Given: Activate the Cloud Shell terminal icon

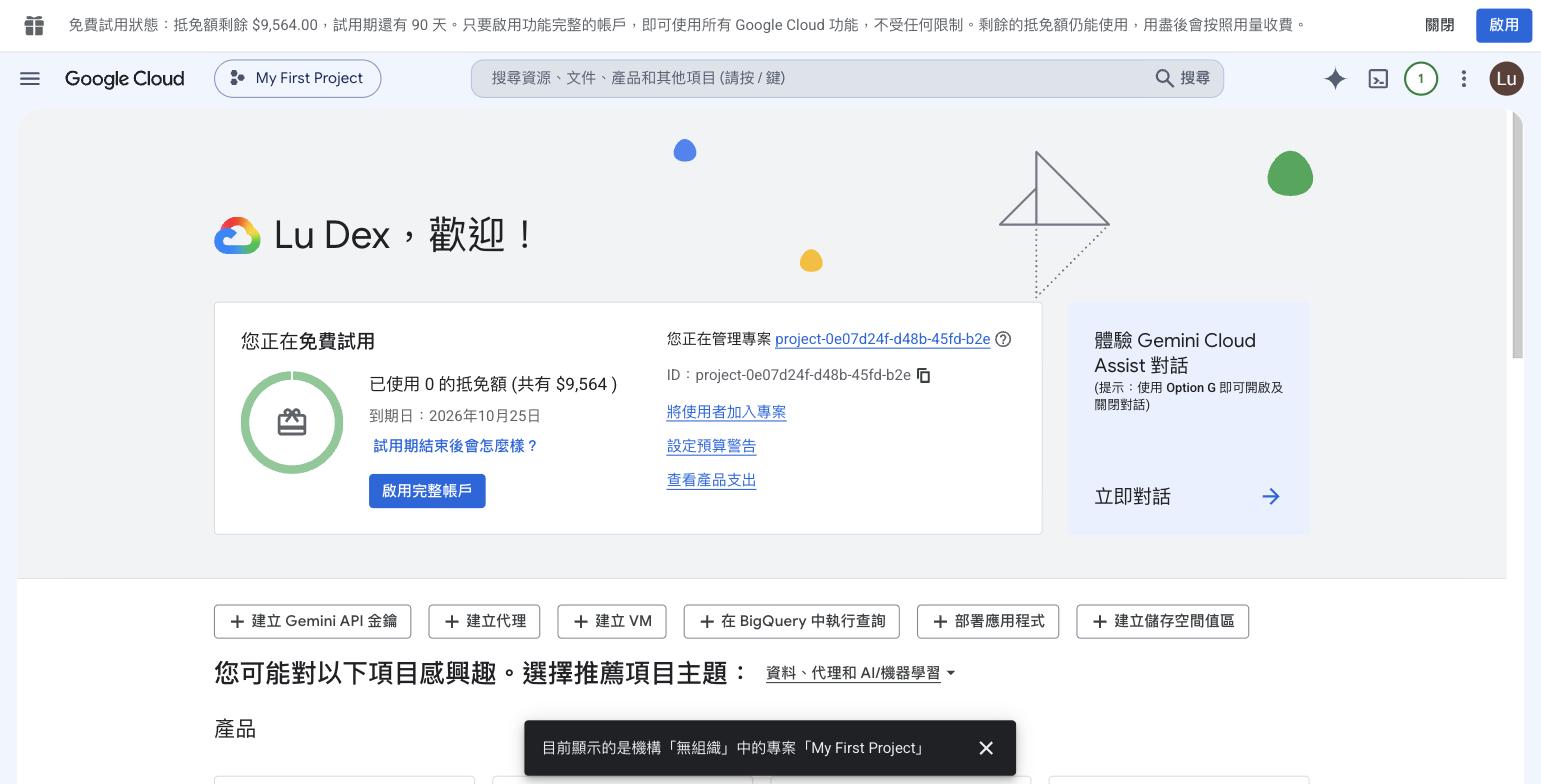Looking at the screenshot, I should coord(1378,79).
